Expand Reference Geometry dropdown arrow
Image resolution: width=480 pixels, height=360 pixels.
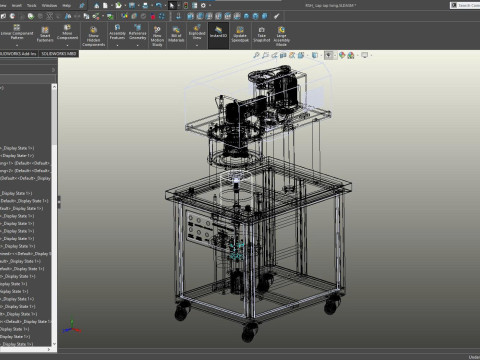click(x=137, y=45)
